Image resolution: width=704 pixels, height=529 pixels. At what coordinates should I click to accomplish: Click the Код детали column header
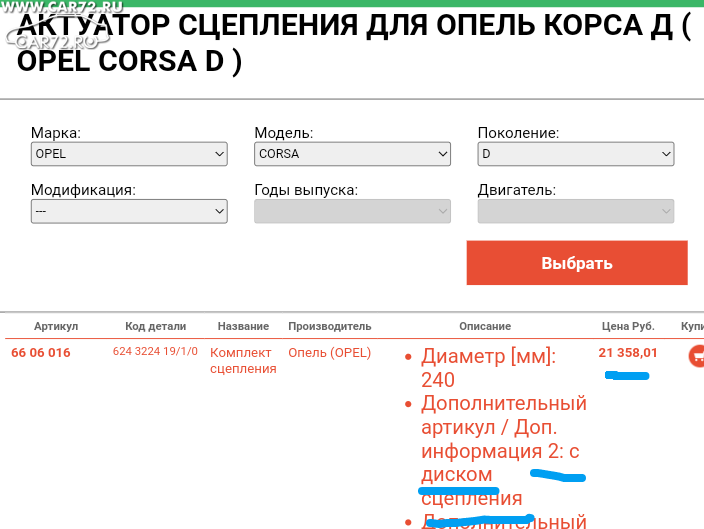click(x=155, y=326)
